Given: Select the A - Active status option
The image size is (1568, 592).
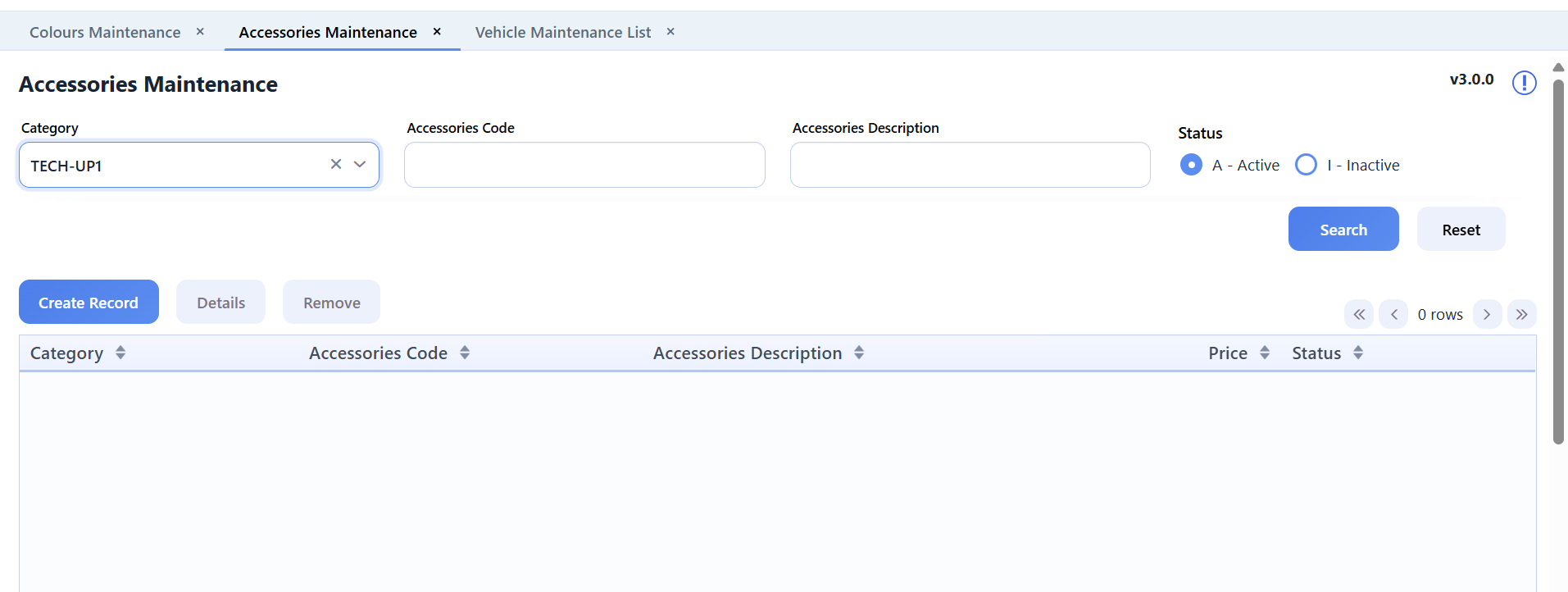Looking at the screenshot, I should click(x=1191, y=165).
